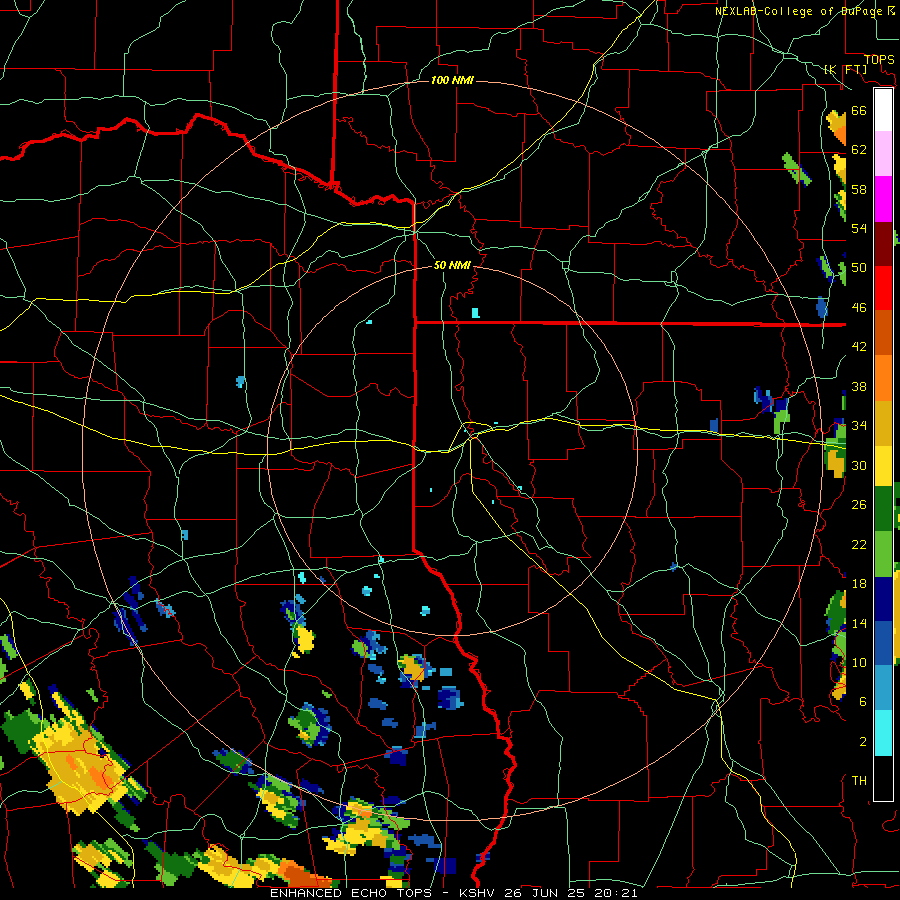
Task: Pick the navy blue legend color band
Action: [x=883, y=599]
